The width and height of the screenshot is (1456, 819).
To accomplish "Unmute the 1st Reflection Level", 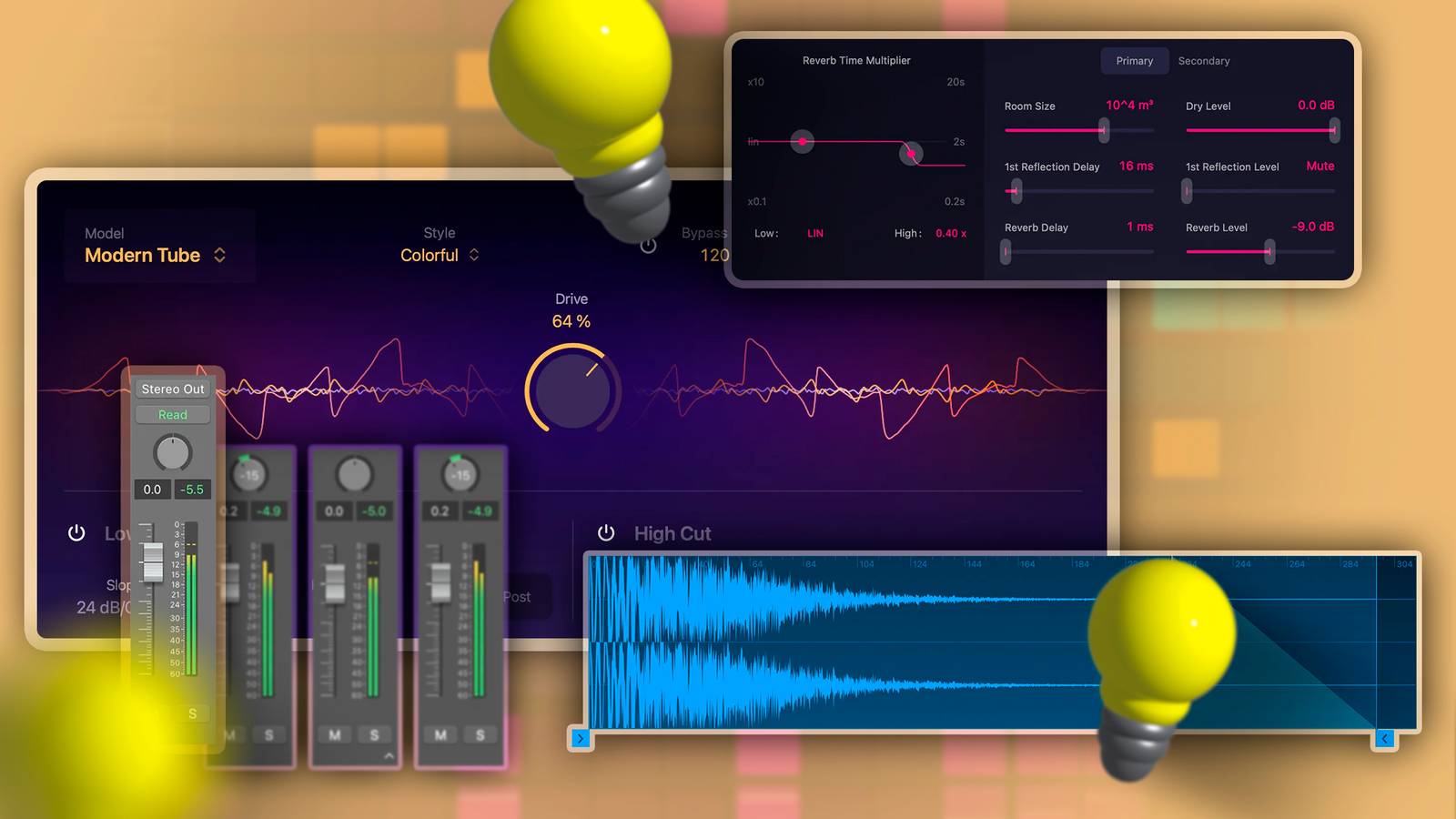I will [1319, 167].
